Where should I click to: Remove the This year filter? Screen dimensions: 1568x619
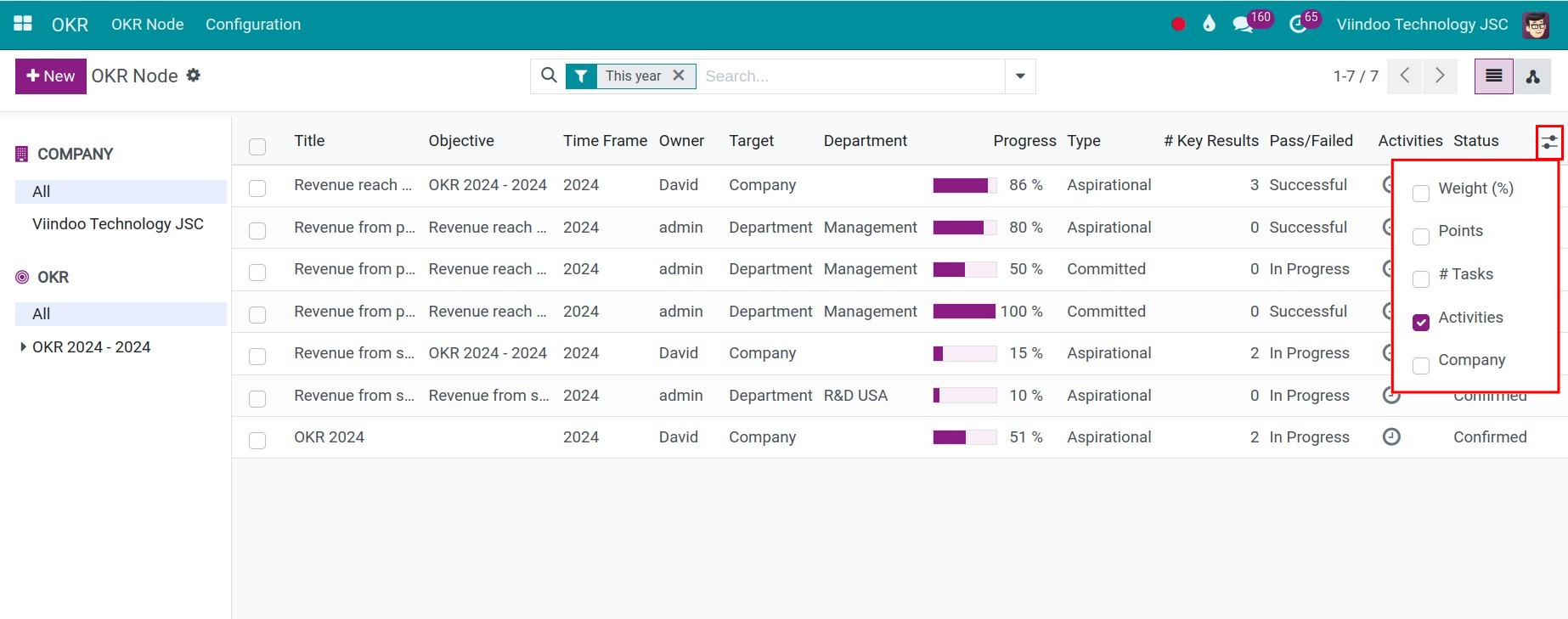pos(679,76)
